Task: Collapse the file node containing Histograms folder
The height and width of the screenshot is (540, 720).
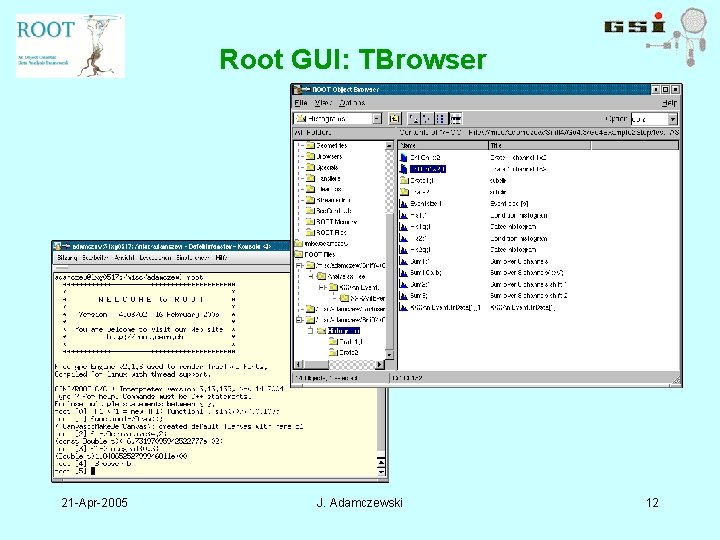Action: 299,320
